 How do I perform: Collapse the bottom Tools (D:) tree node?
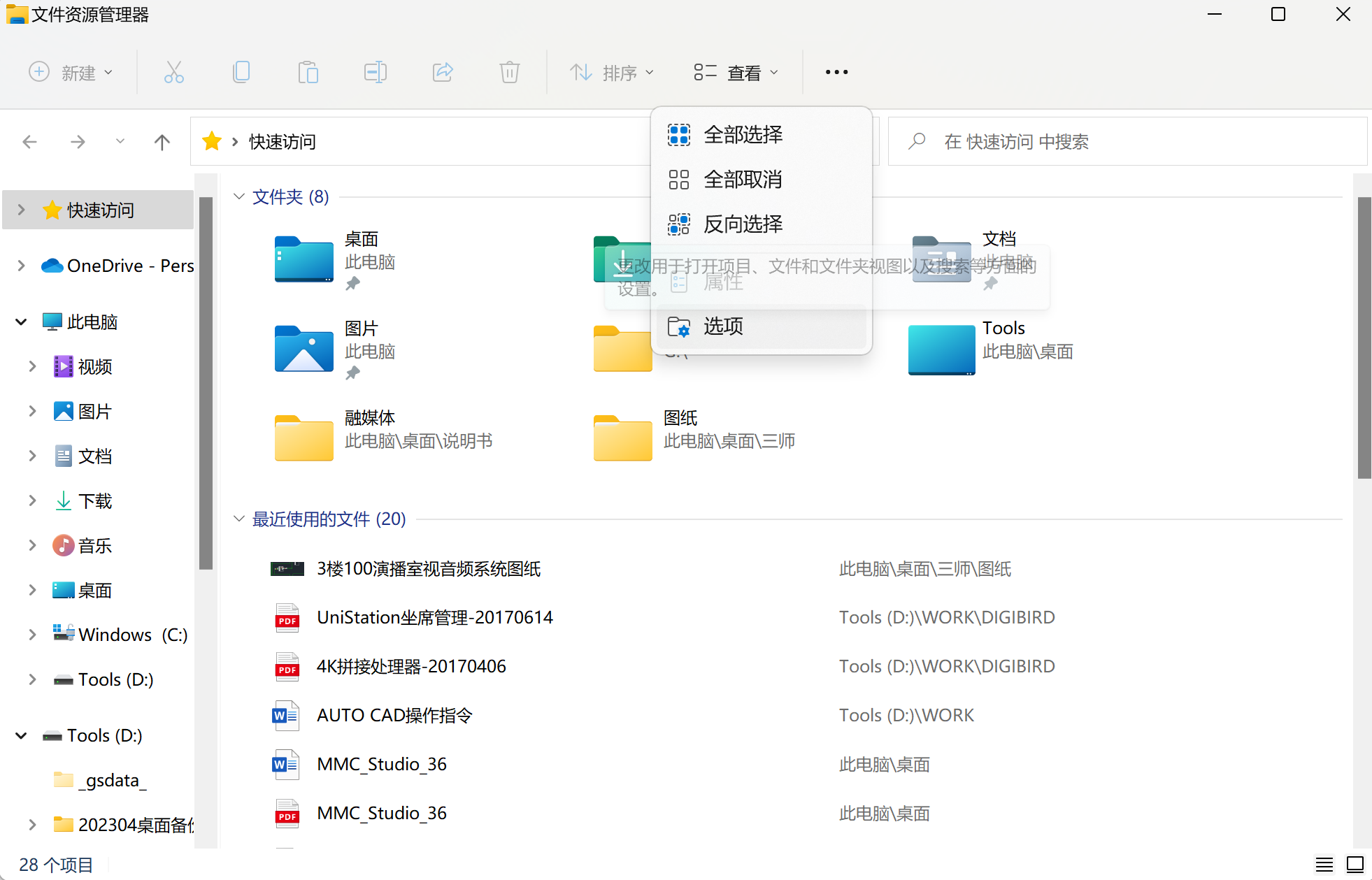(21, 735)
